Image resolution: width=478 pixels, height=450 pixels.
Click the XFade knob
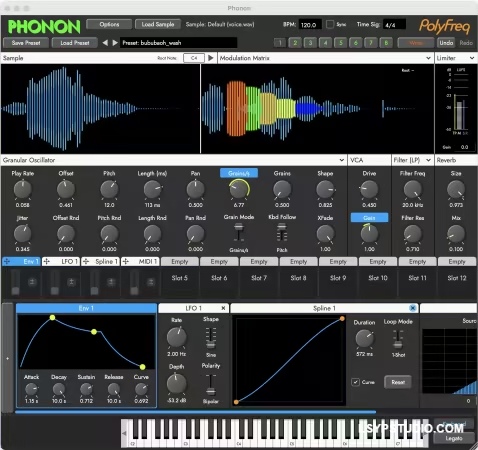(x=325, y=234)
